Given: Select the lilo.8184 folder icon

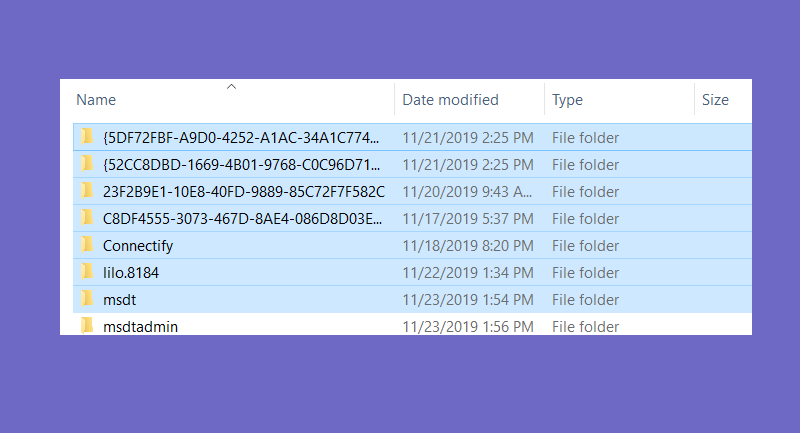Looking at the screenshot, I should point(87,272).
